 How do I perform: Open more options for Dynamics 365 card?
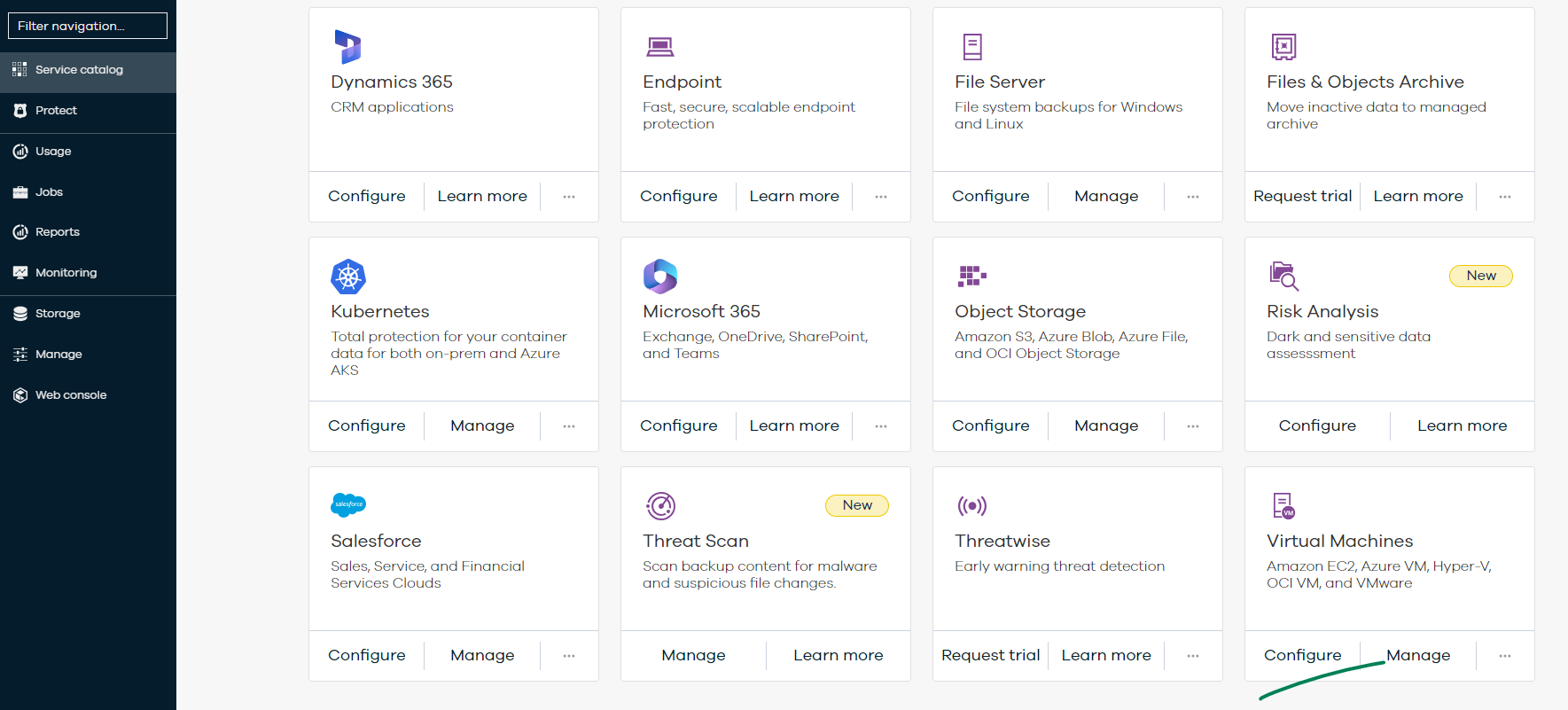[x=569, y=197]
